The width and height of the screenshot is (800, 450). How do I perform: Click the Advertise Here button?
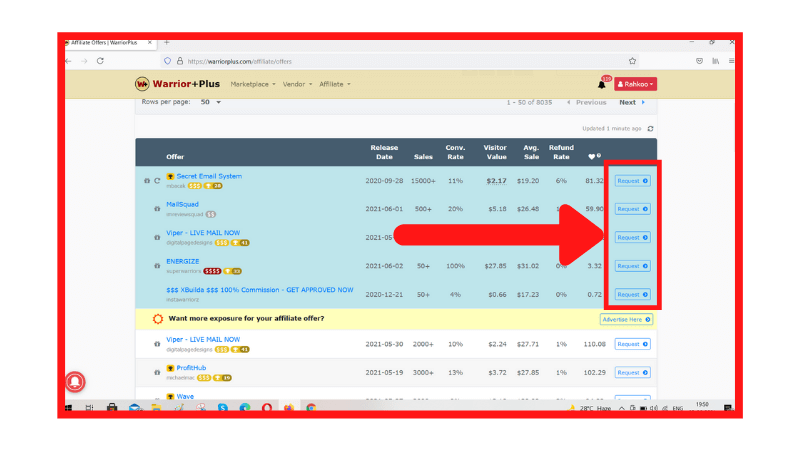click(626, 319)
